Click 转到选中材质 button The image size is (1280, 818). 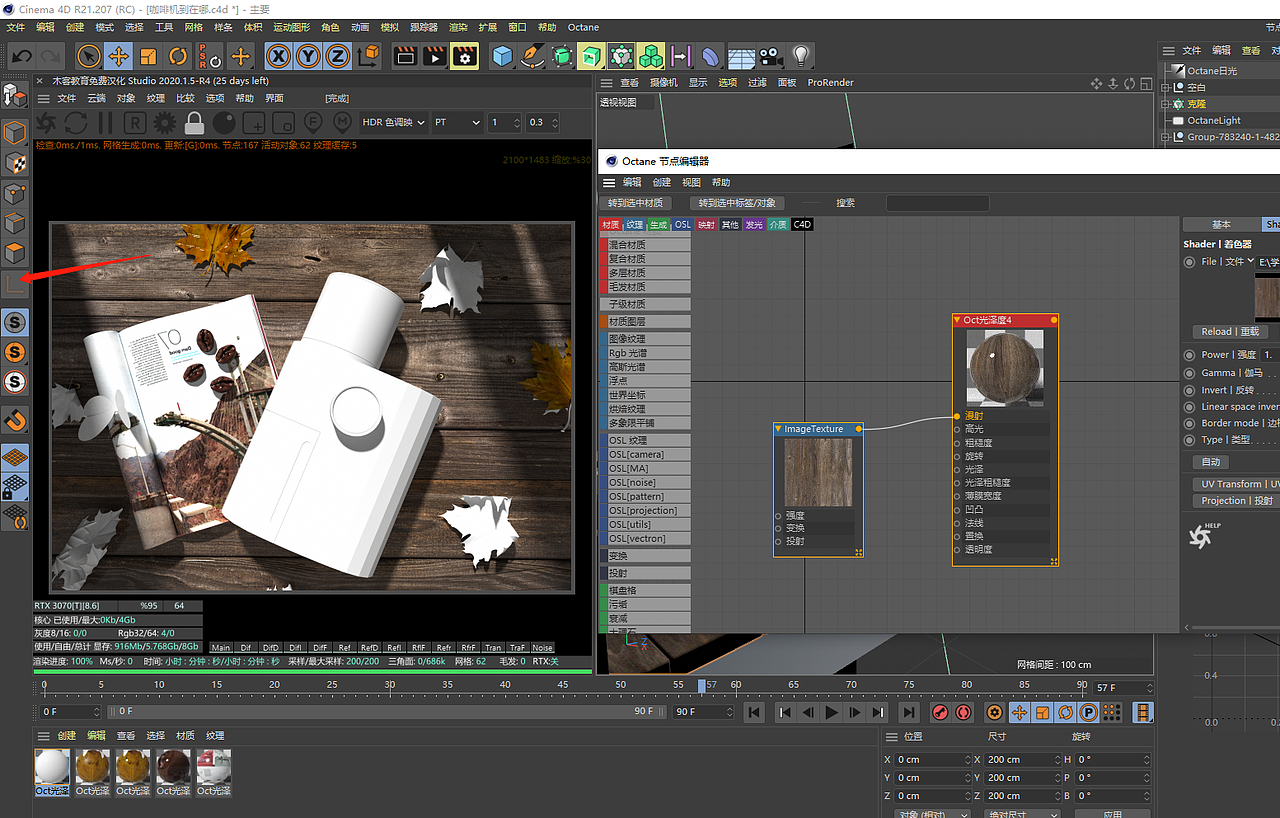click(635, 203)
